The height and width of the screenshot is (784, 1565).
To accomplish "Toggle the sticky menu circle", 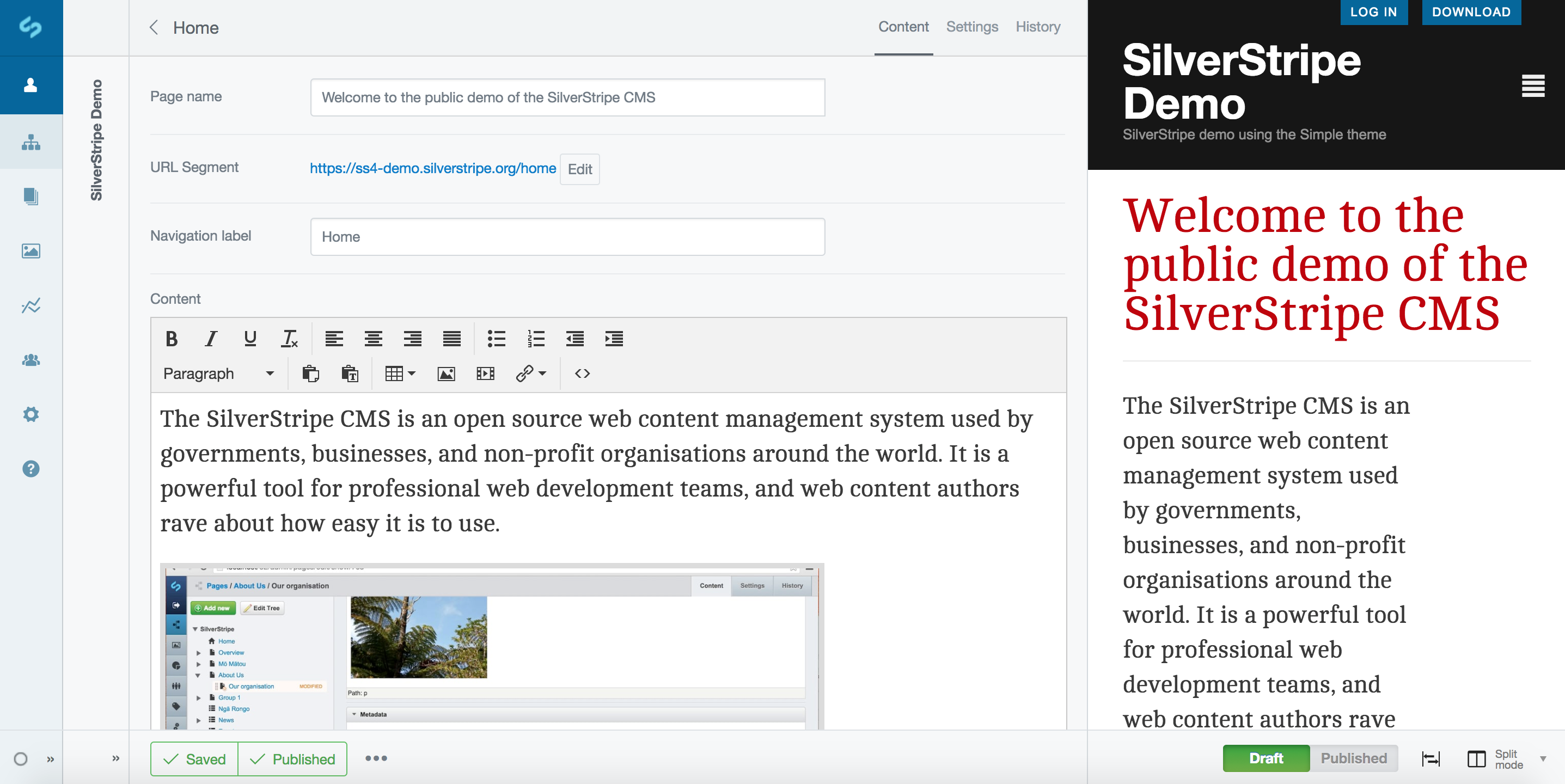I will (x=21, y=759).
